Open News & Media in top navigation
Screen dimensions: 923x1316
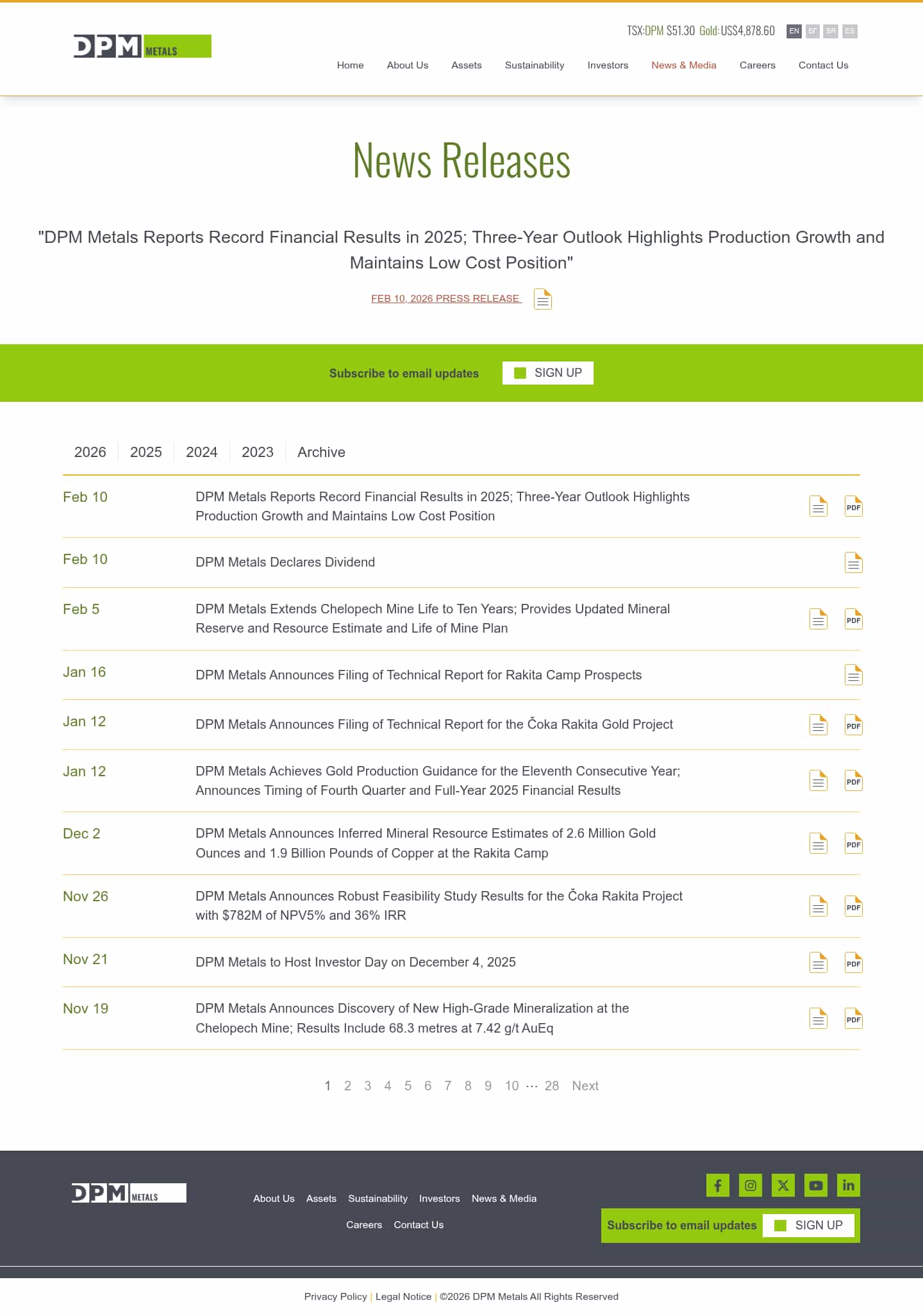pyautogui.click(x=684, y=65)
